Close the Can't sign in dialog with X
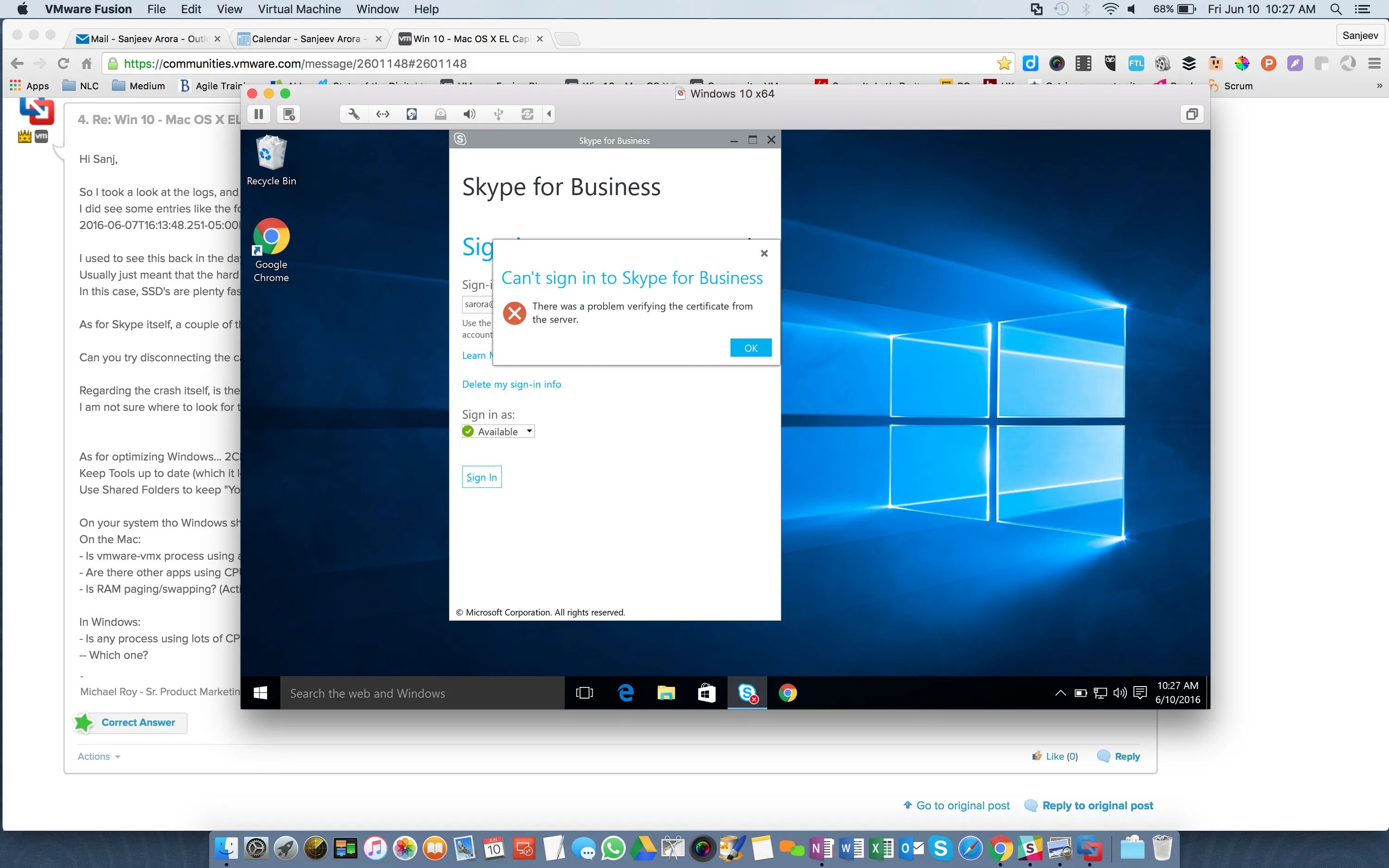Image resolution: width=1389 pixels, height=868 pixels. 764,253
